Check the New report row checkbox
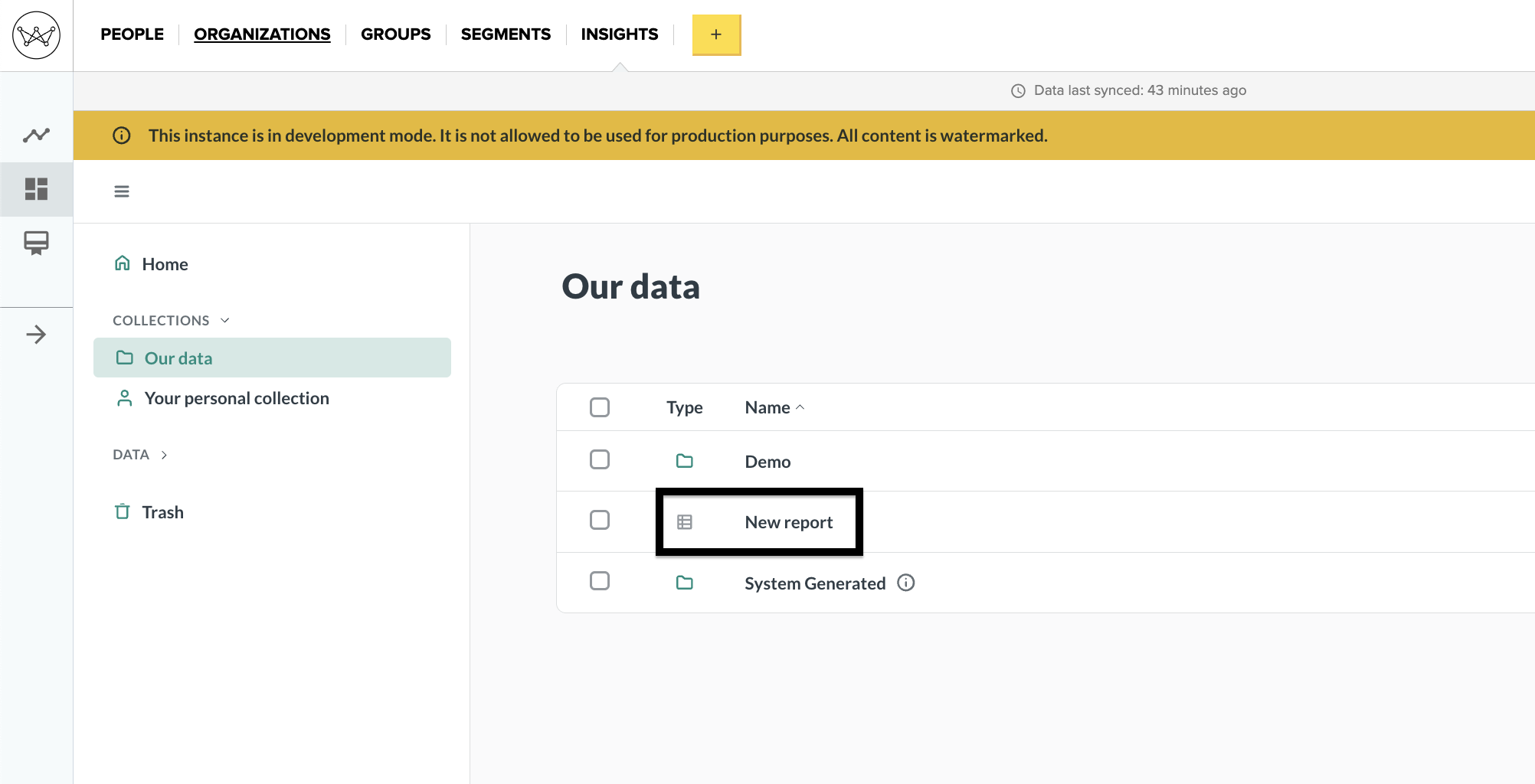The height and width of the screenshot is (784, 1535). pos(600,520)
